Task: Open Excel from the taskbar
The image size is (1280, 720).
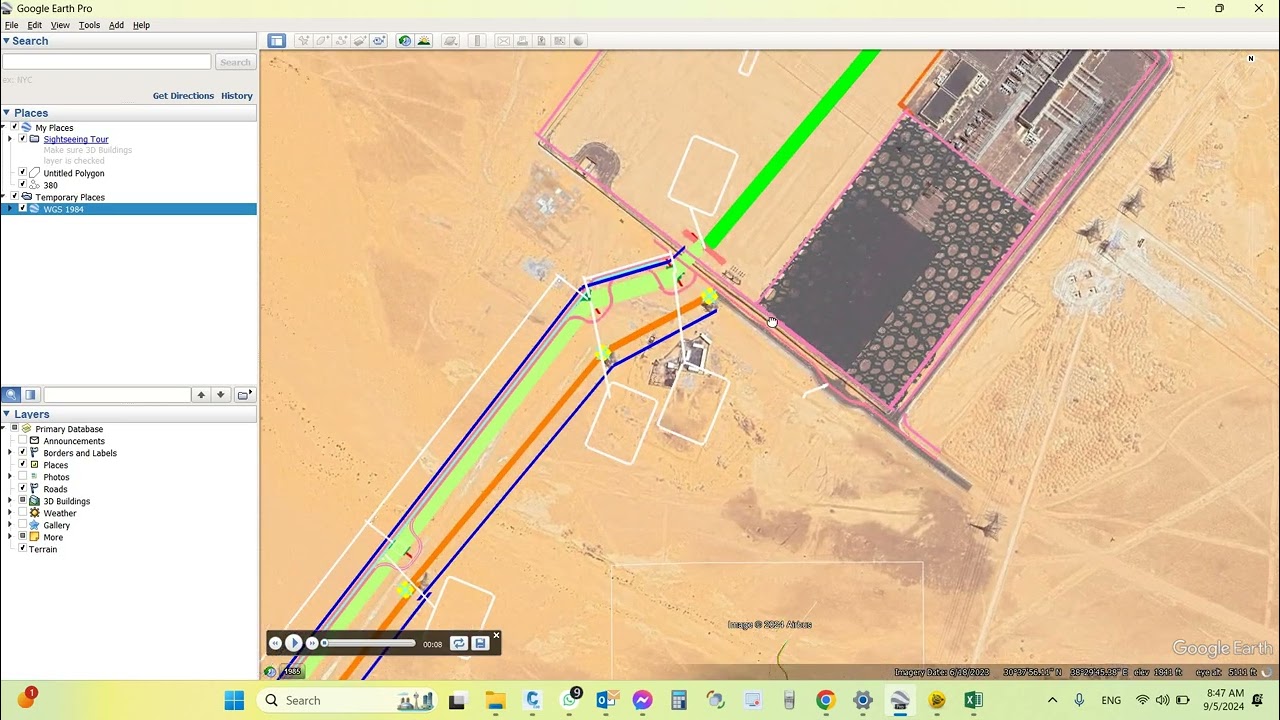Action: [973, 700]
